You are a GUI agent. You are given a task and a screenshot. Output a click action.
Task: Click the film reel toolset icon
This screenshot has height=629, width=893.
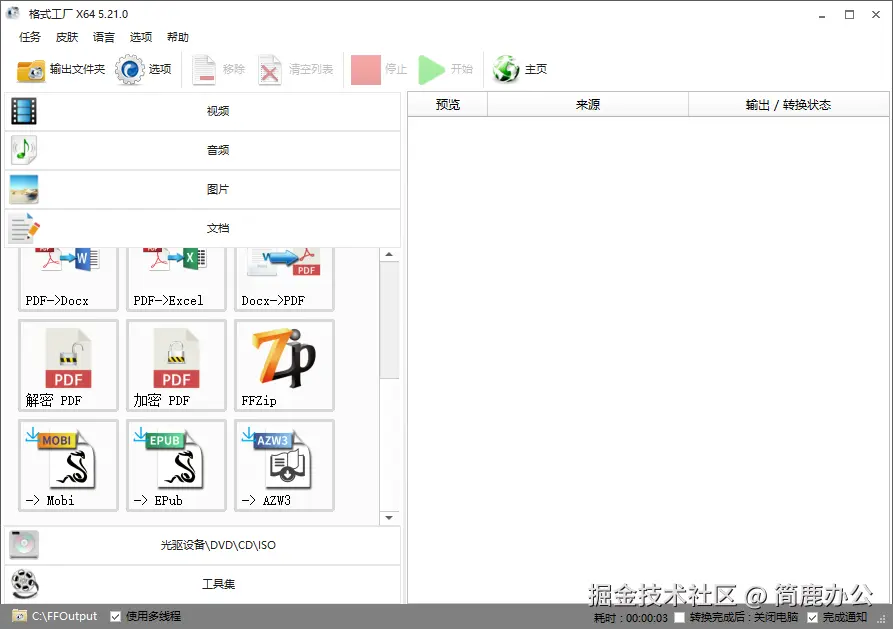(x=24, y=584)
